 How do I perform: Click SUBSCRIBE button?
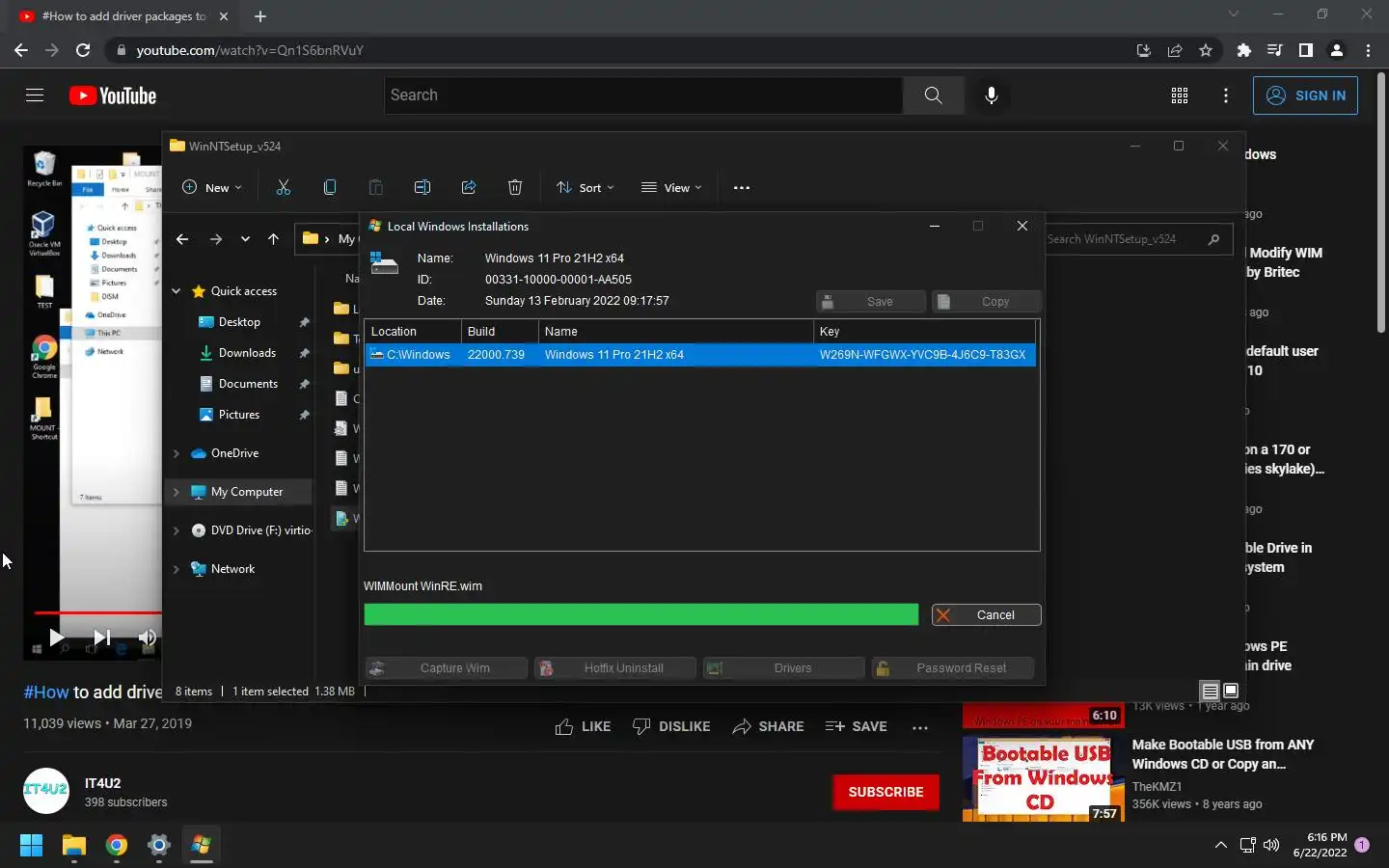pos(885,792)
